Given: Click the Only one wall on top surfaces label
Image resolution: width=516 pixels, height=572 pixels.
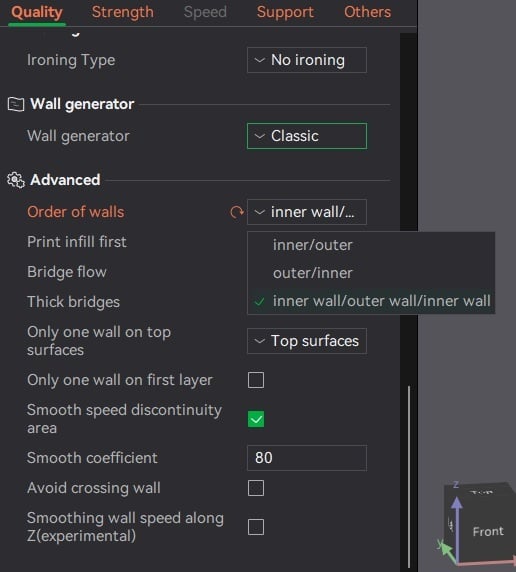Looking at the screenshot, I should [x=99, y=341].
